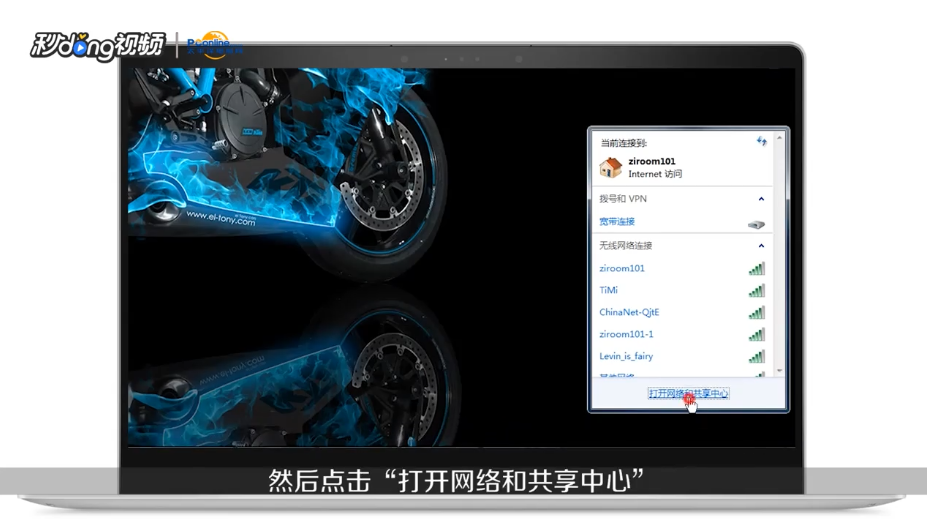
Task: Select the 宽带连接 entry
Action: 617,222
